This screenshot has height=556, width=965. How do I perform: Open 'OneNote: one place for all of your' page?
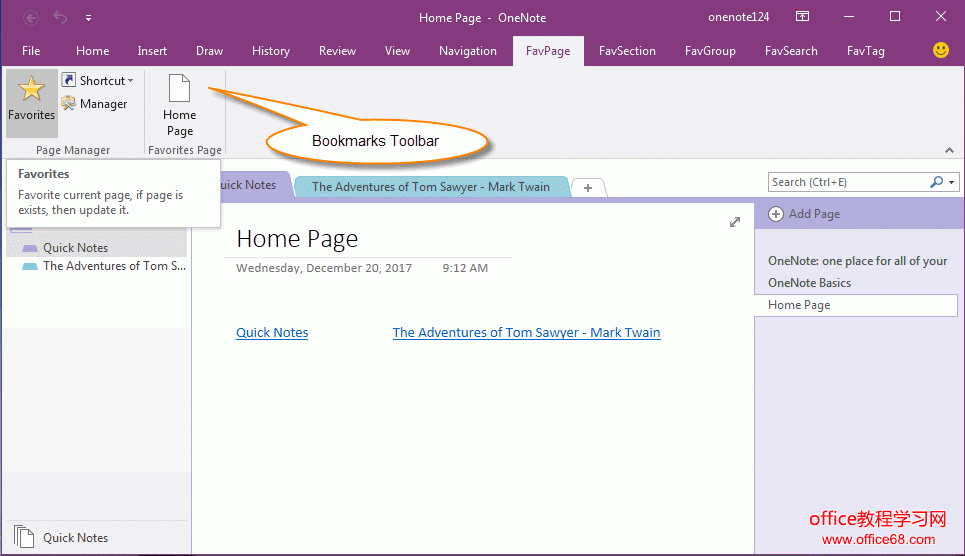point(857,261)
